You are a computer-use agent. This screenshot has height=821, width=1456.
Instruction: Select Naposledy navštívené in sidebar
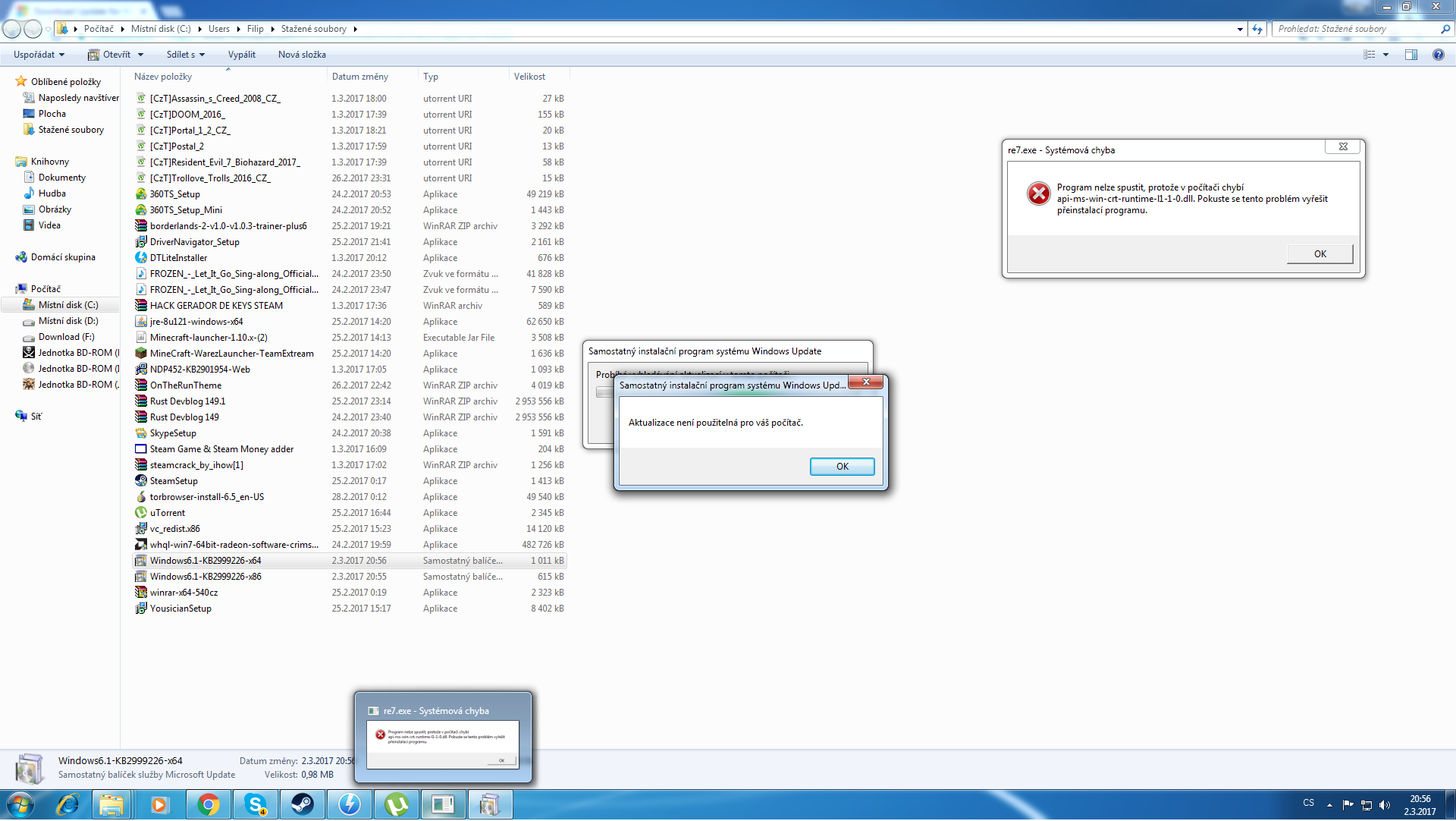click(x=71, y=98)
